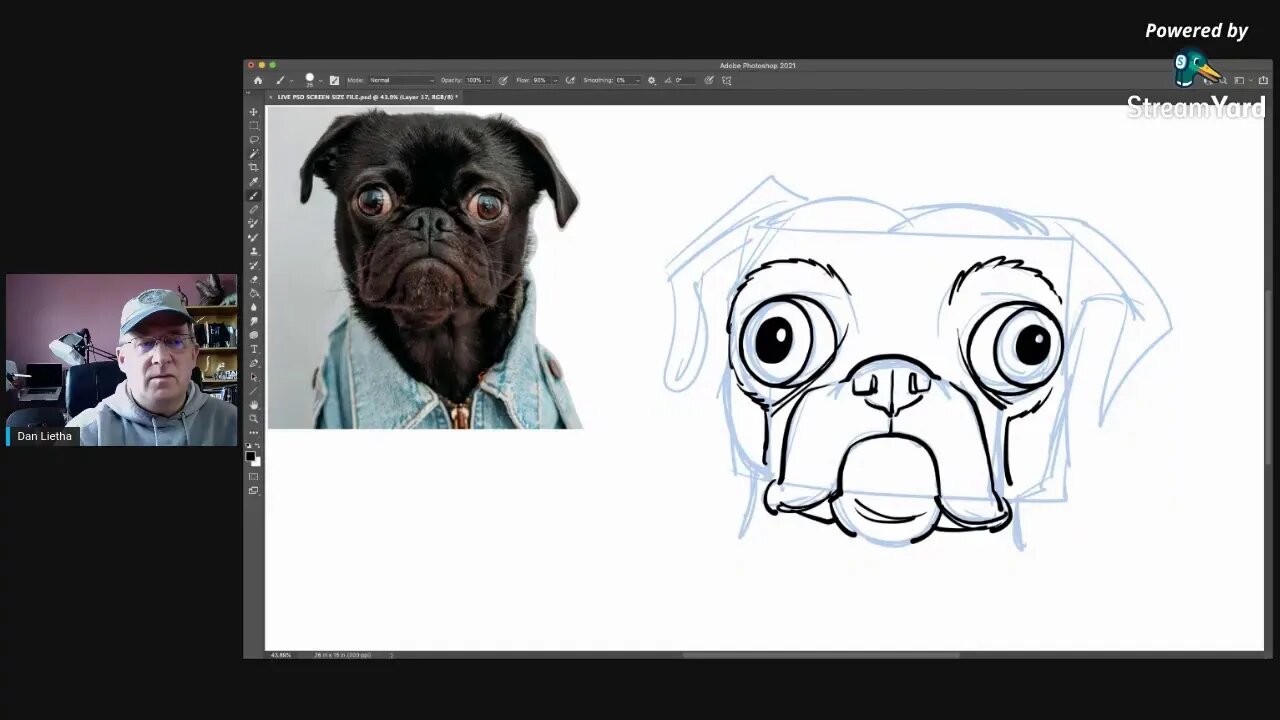This screenshot has height=720, width=1280.
Task: Select the Clone Stamp tool
Action: click(254, 251)
